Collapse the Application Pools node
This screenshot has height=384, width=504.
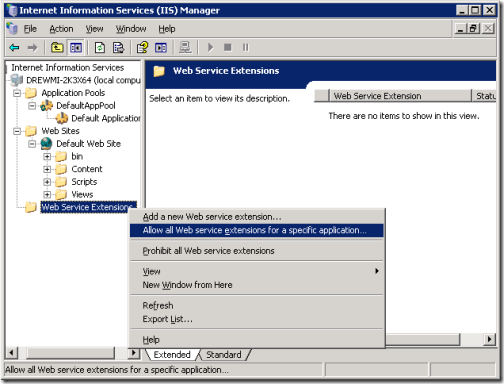[x=17, y=93]
